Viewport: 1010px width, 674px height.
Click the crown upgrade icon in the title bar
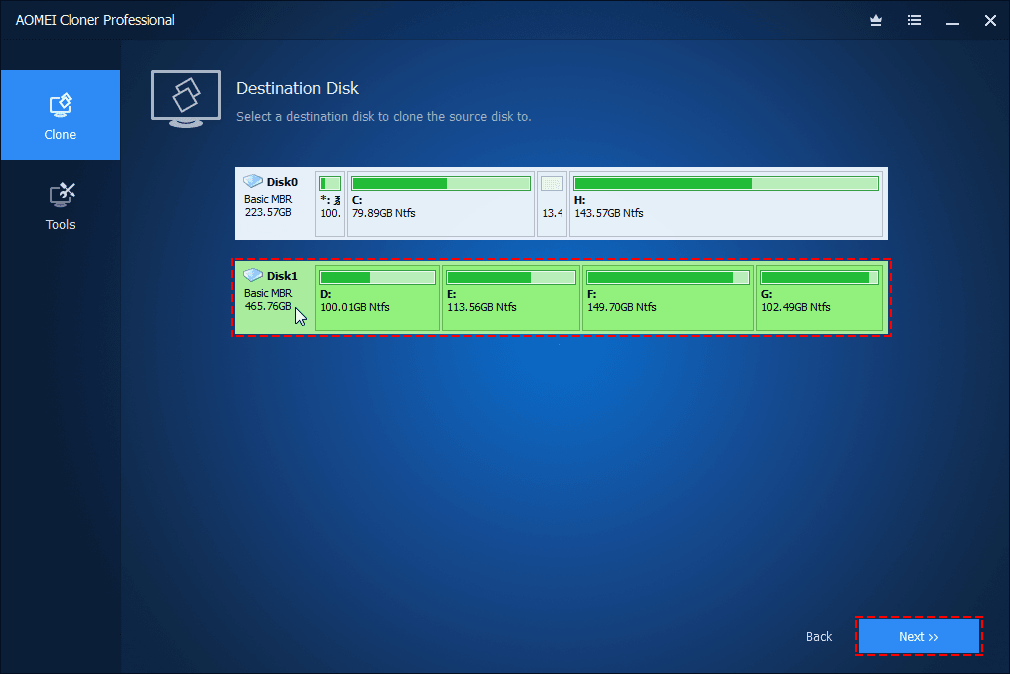[875, 21]
